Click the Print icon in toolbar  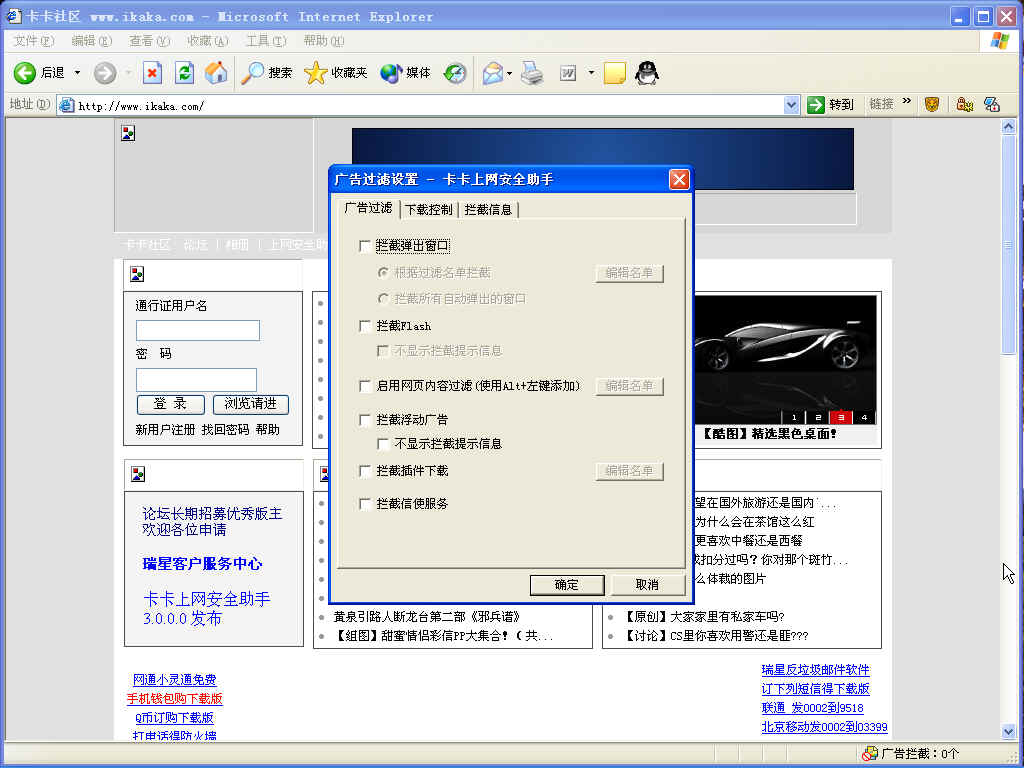point(532,72)
